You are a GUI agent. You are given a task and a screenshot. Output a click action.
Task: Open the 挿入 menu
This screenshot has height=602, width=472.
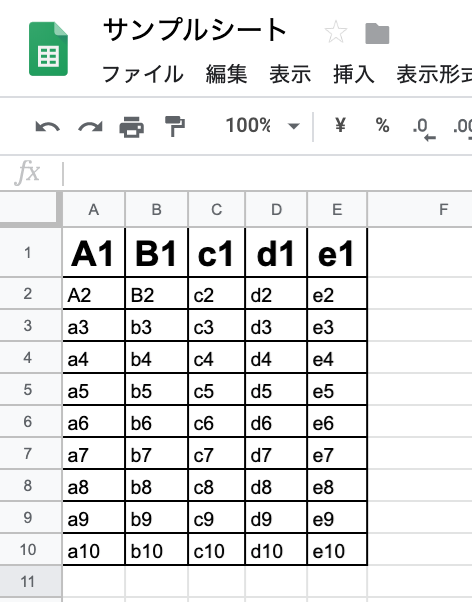click(354, 74)
